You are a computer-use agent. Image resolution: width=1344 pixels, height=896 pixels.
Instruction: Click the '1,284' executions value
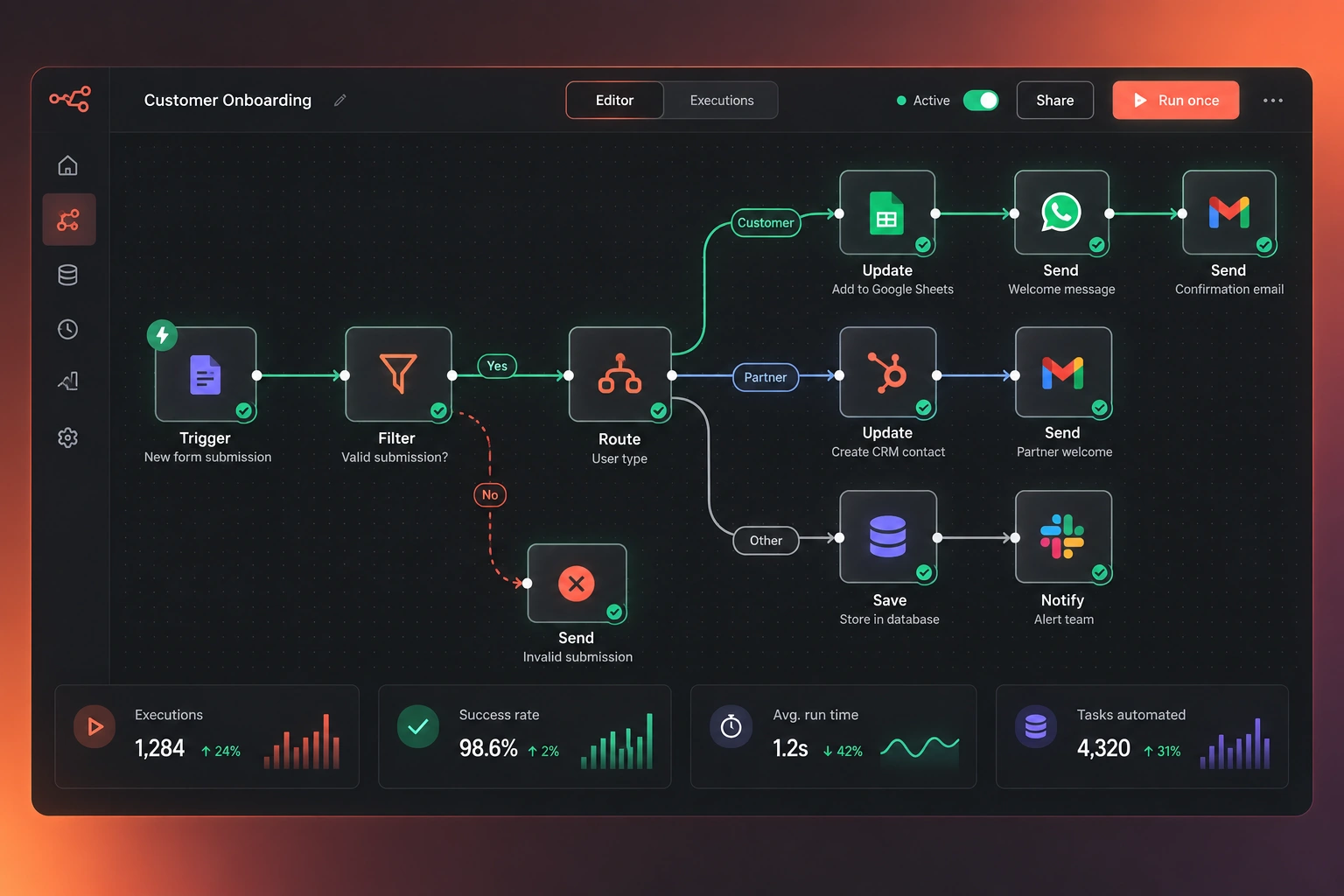(x=160, y=749)
